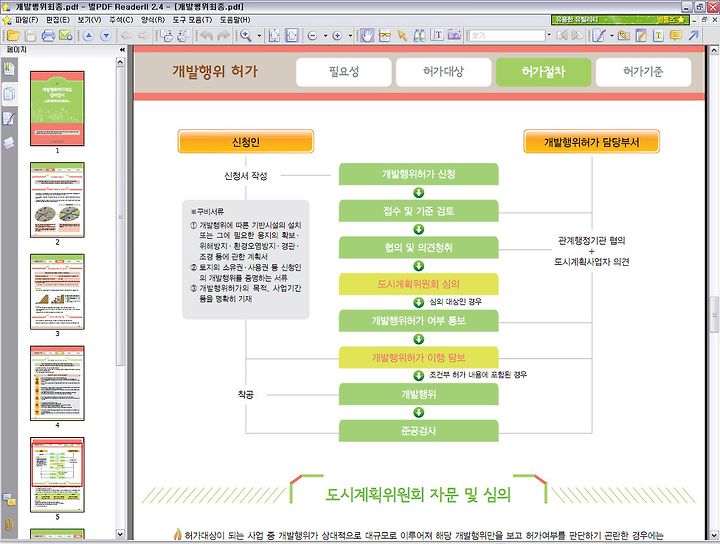The width and height of the screenshot is (720, 544).
Task: Open attachments panel paperclip icon
Action: [9, 524]
